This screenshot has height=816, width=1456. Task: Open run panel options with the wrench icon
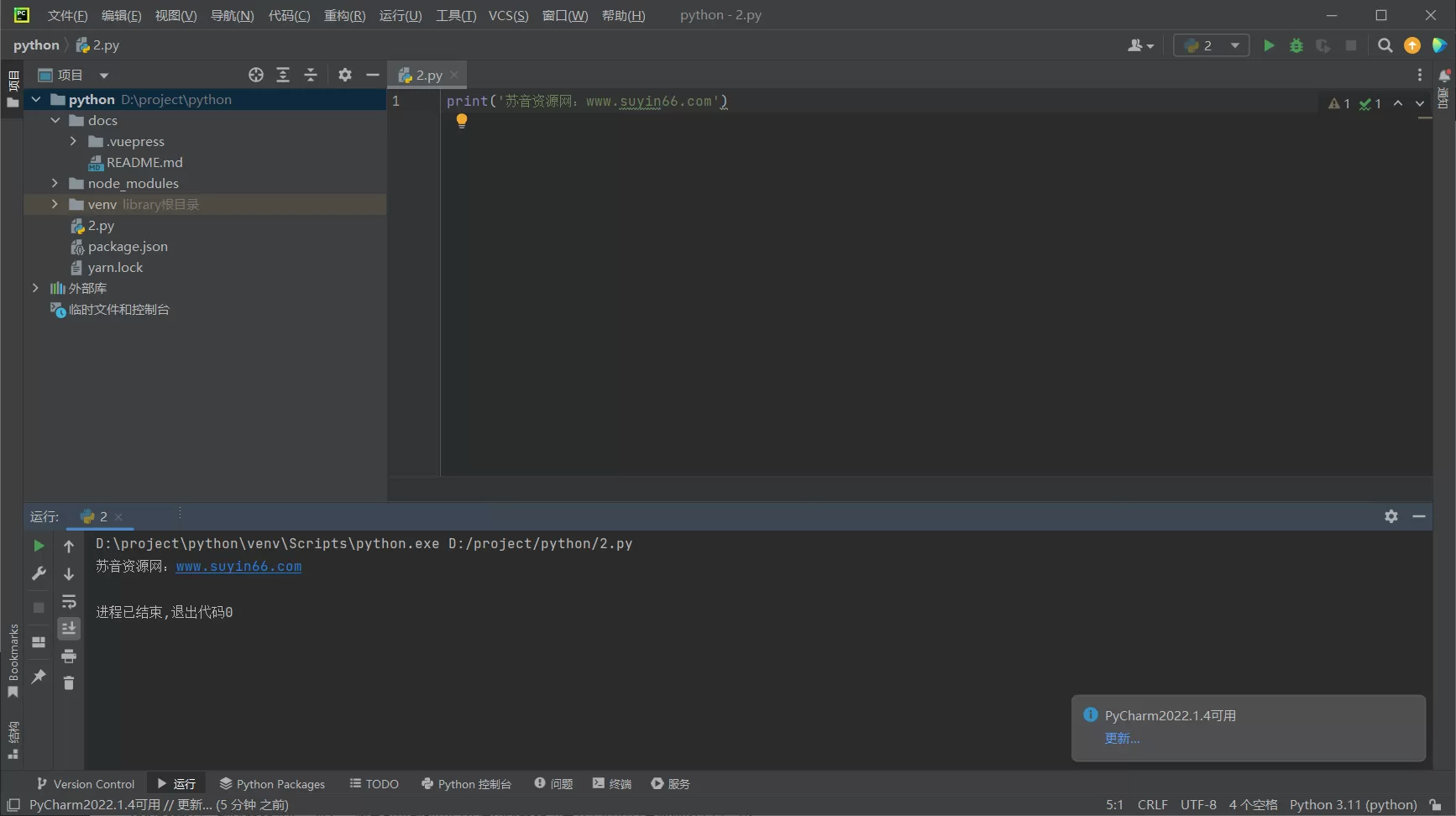pyautogui.click(x=38, y=573)
